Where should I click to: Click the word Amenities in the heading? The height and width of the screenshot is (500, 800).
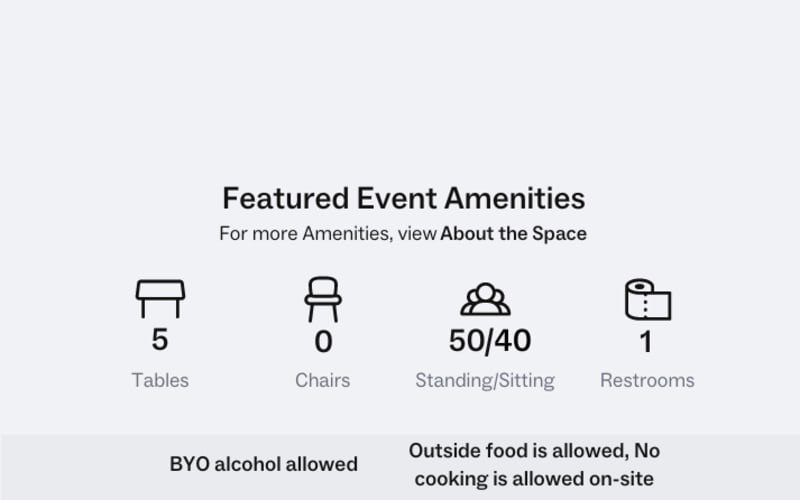[x=515, y=198]
